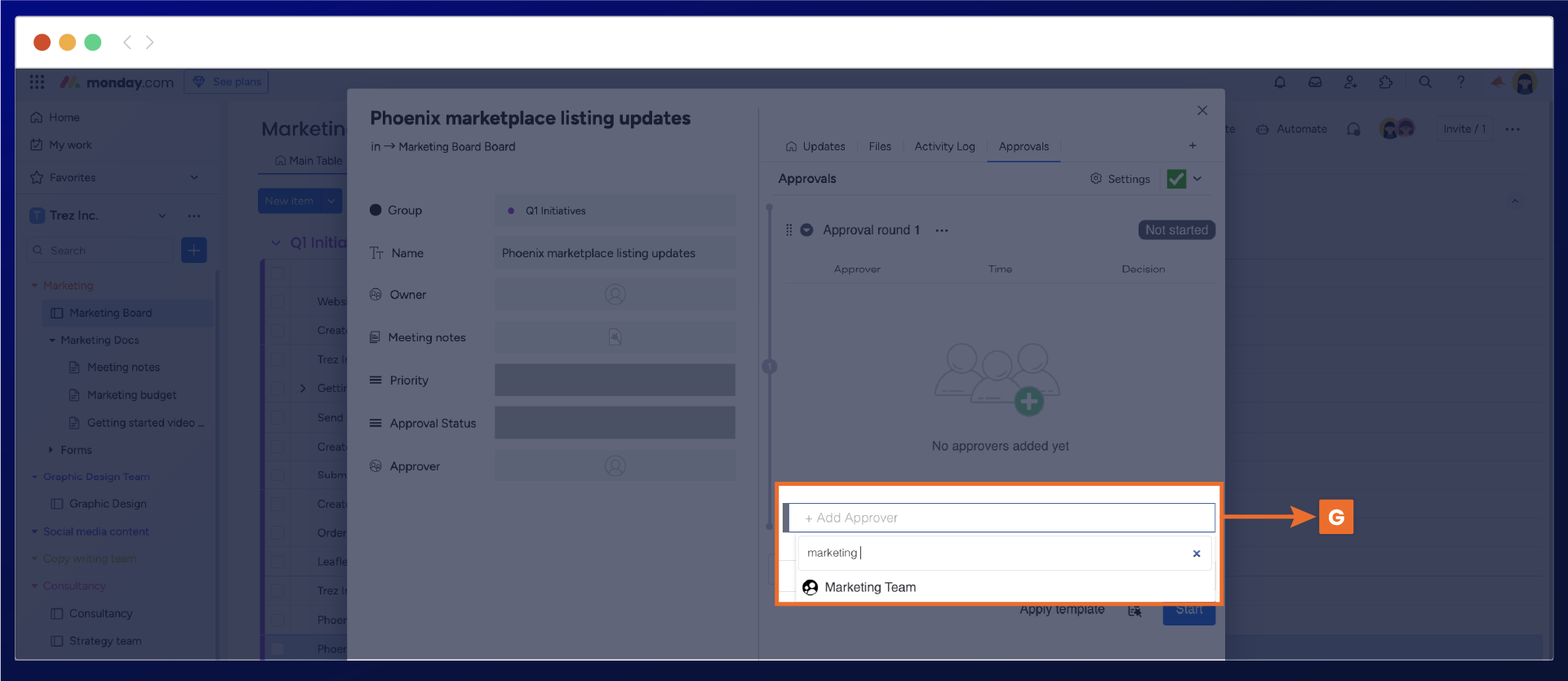The height and width of the screenshot is (681, 1568).
Task: Expand the Favorites section chevron
Action: pos(194,177)
